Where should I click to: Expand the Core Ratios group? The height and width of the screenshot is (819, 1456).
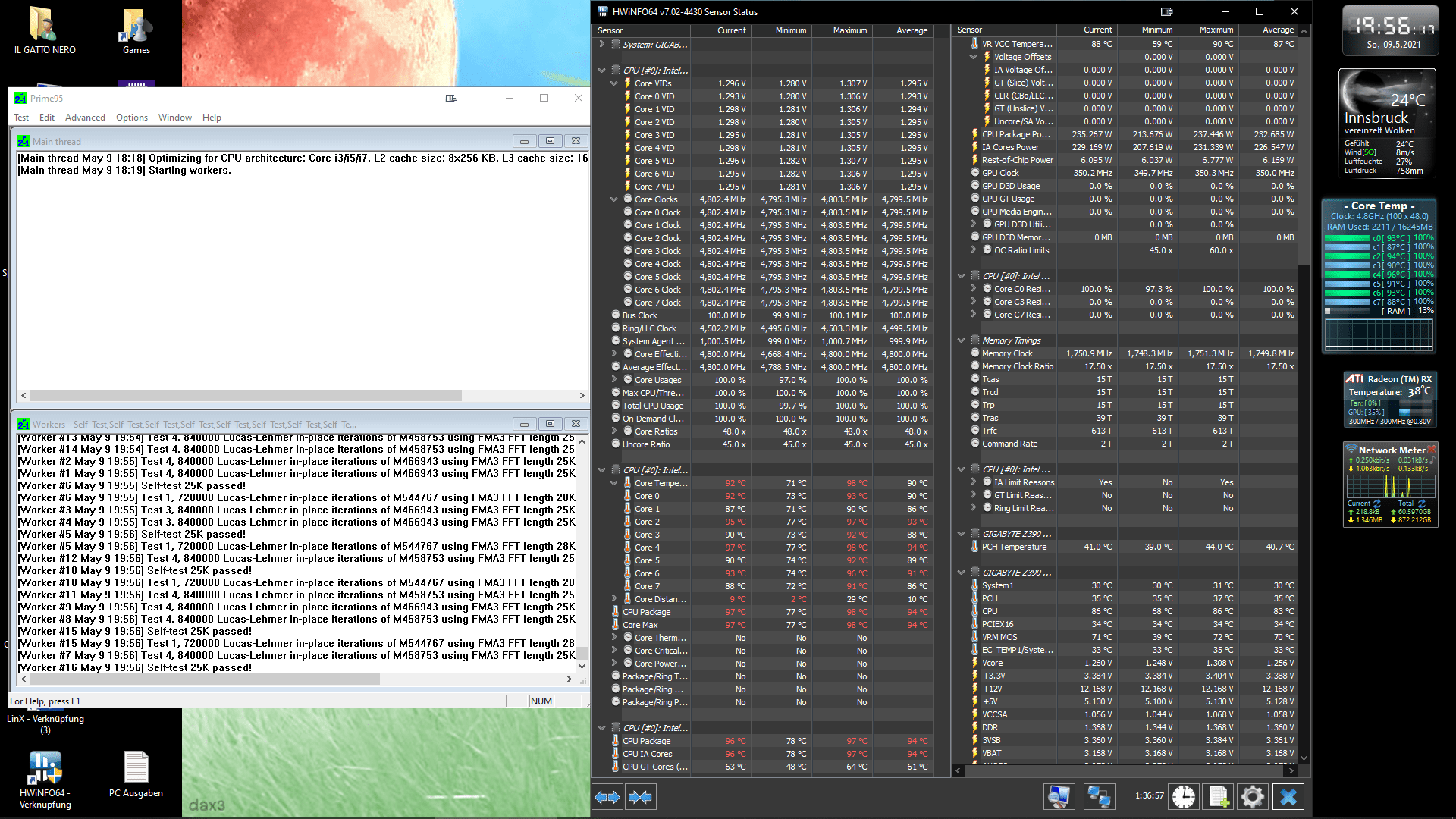pos(613,431)
